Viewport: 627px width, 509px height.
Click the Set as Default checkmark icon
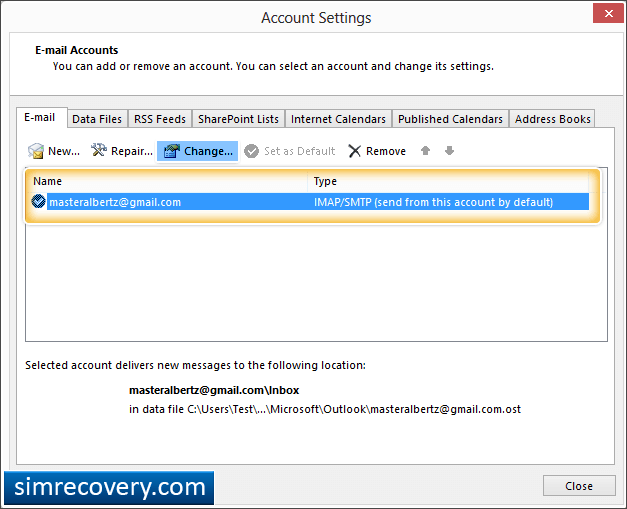[252, 151]
